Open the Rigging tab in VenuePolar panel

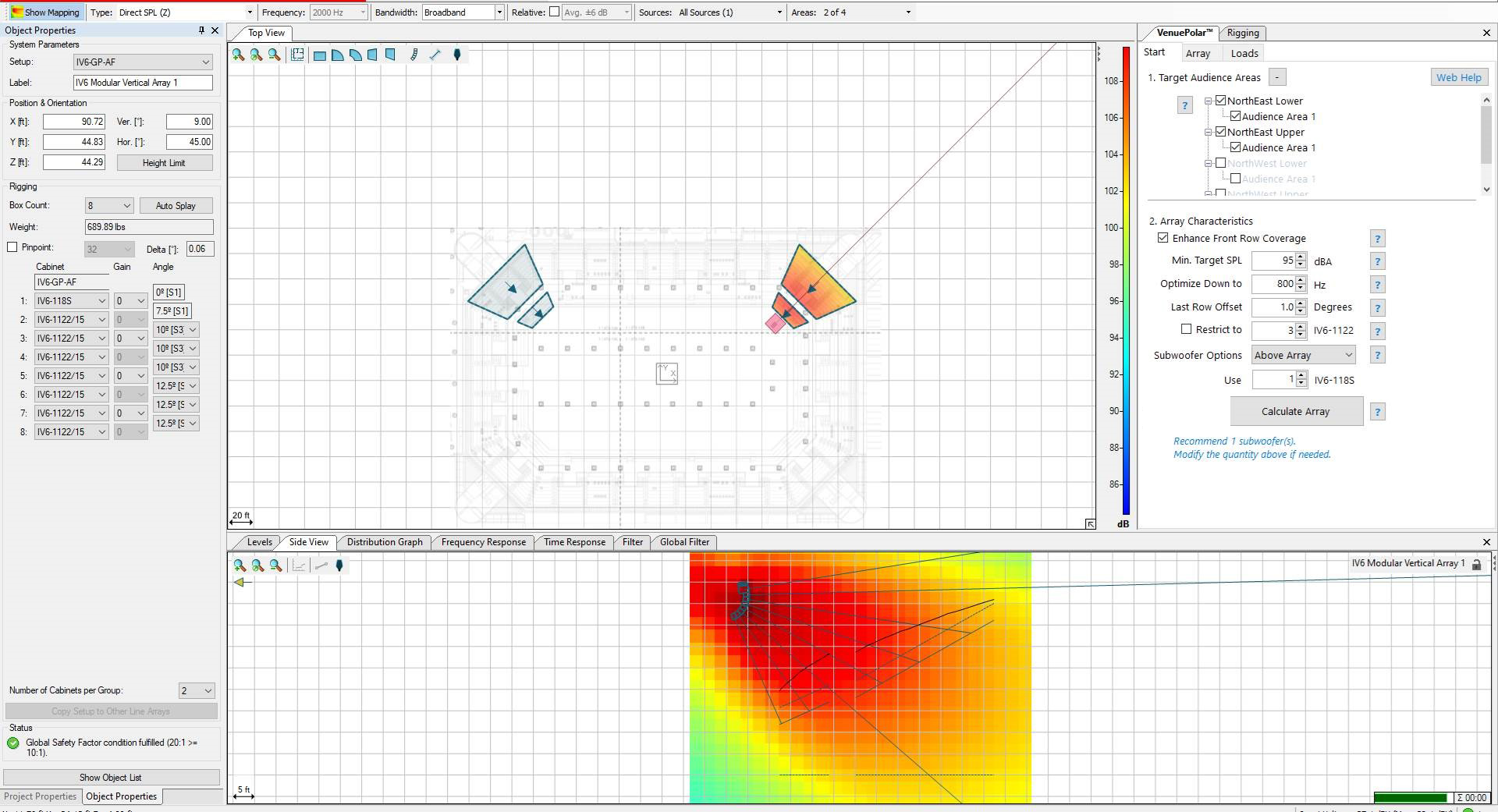(x=1243, y=33)
